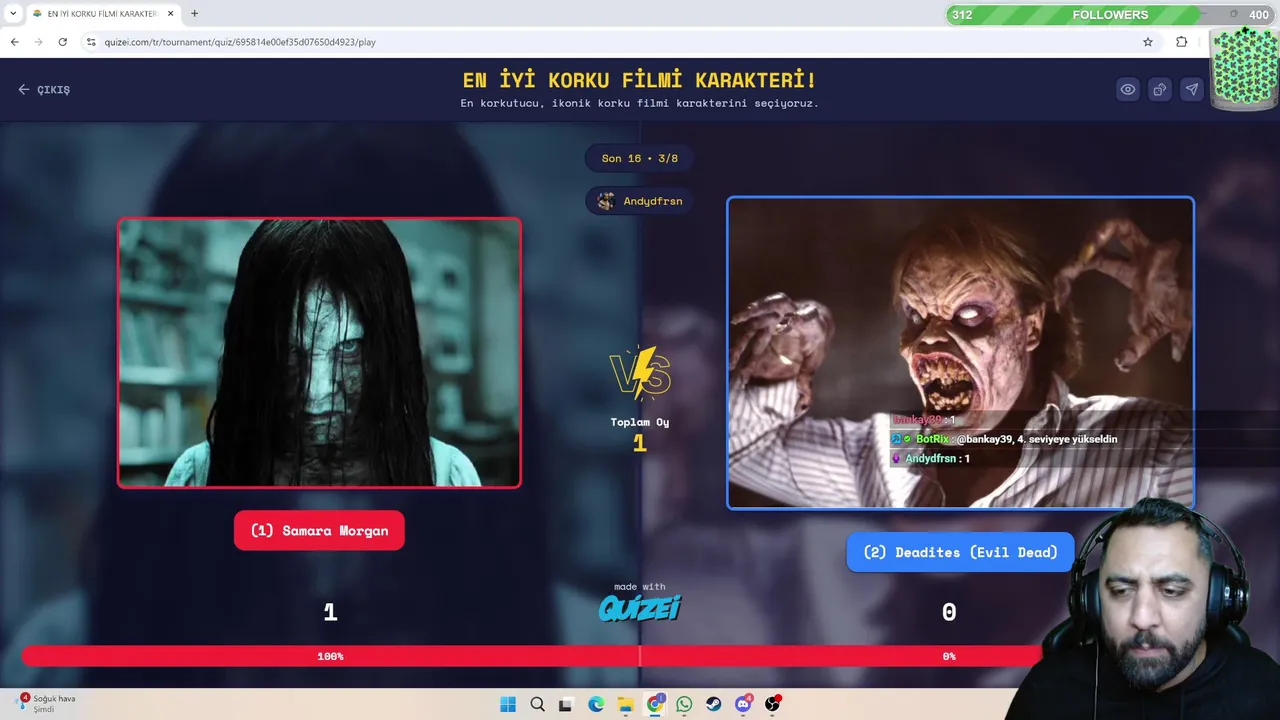This screenshot has width=1280, height=720.
Task: Vote for (2) Deadites (Evil Dead) button
Action: [x=960, y=552]
